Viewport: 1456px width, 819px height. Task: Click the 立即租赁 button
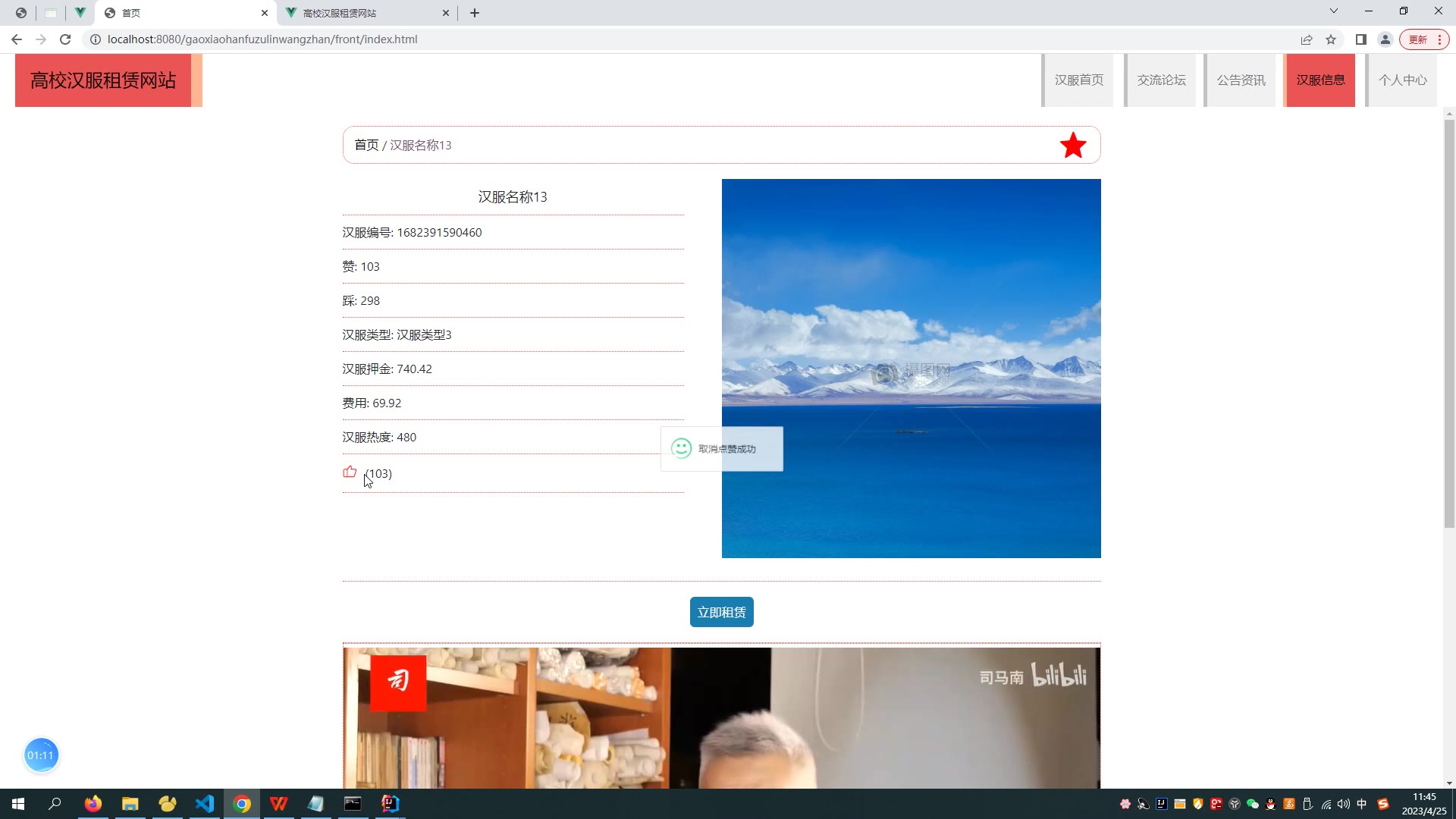tap(721, 612)
